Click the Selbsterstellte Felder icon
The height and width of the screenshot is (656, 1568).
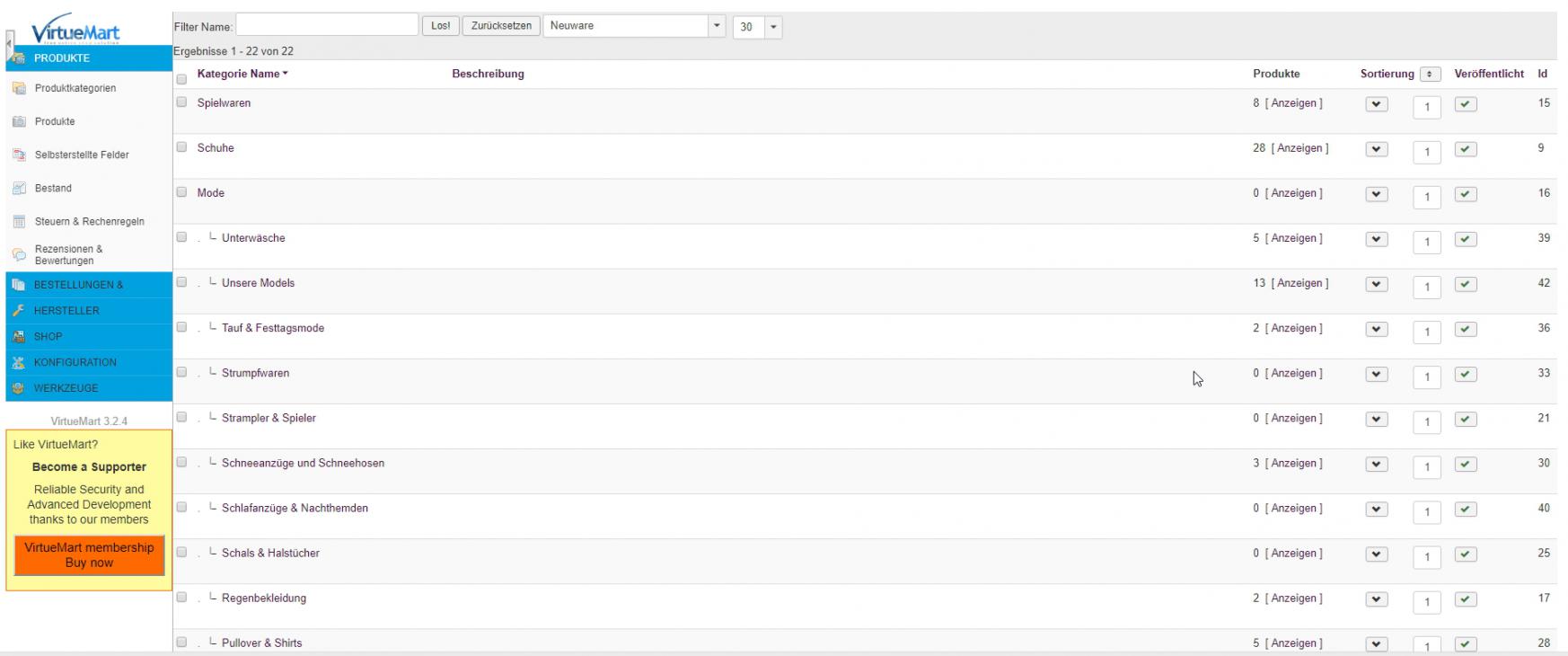(19, 155)
